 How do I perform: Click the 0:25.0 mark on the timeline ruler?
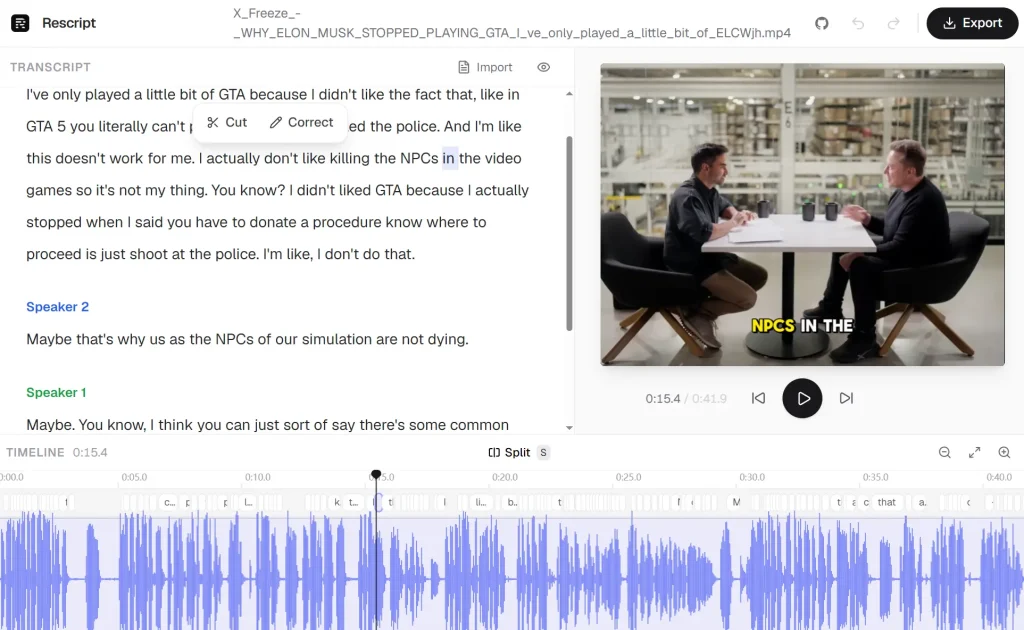coord(628,477)
